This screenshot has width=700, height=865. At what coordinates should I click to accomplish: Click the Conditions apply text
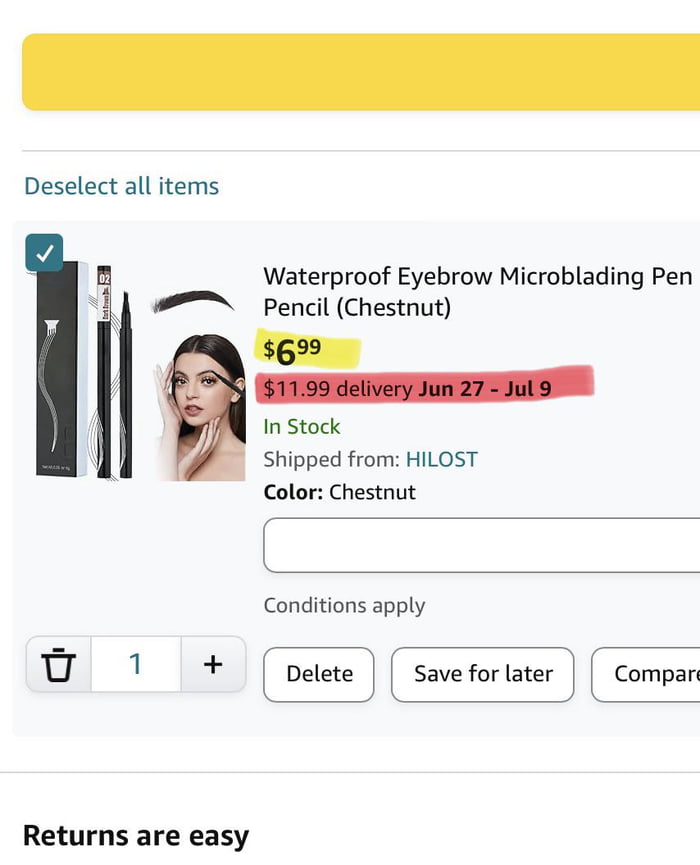344,605
